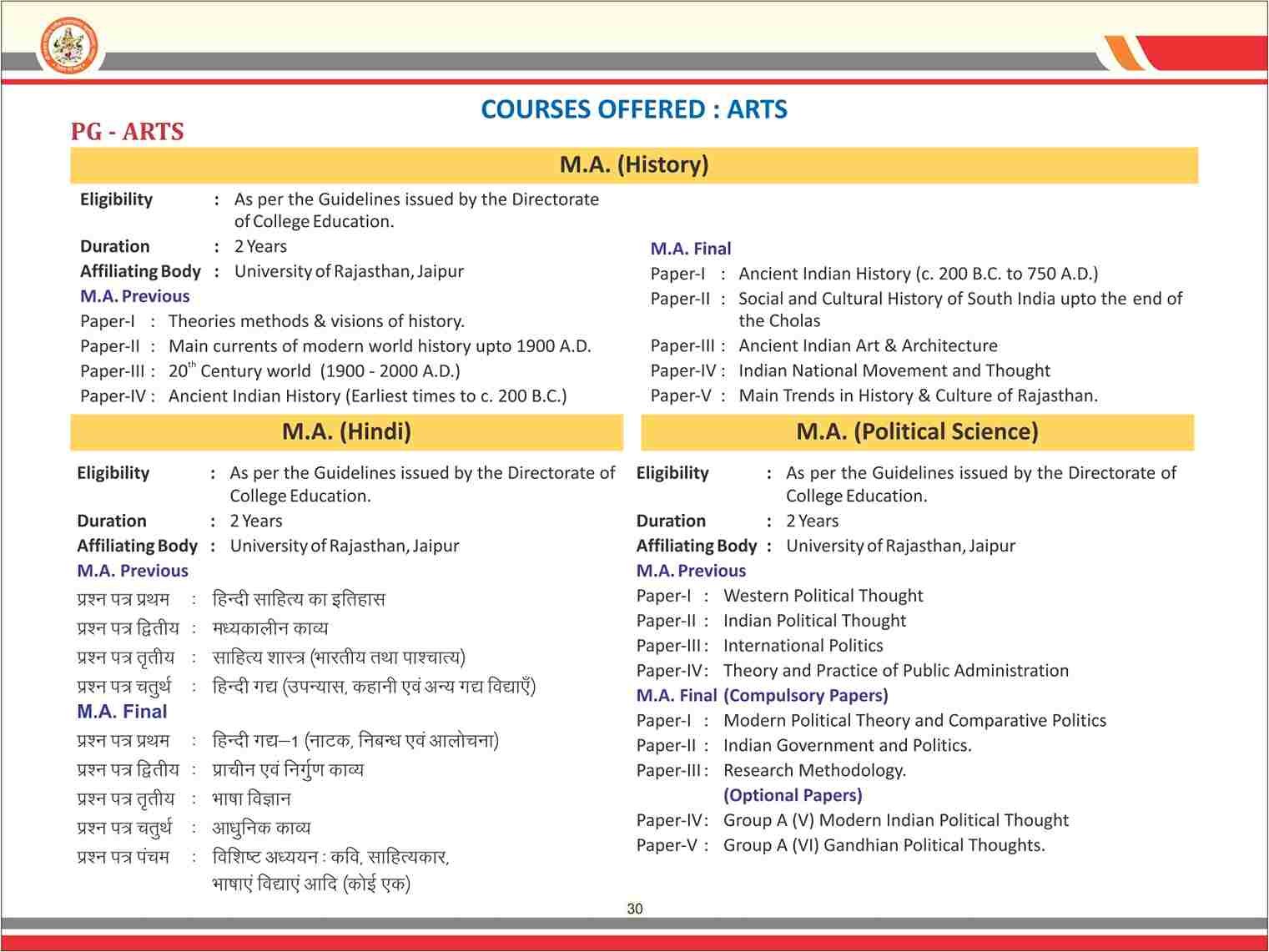Click 'भाषा विज्ञान'

click(251, 799)
